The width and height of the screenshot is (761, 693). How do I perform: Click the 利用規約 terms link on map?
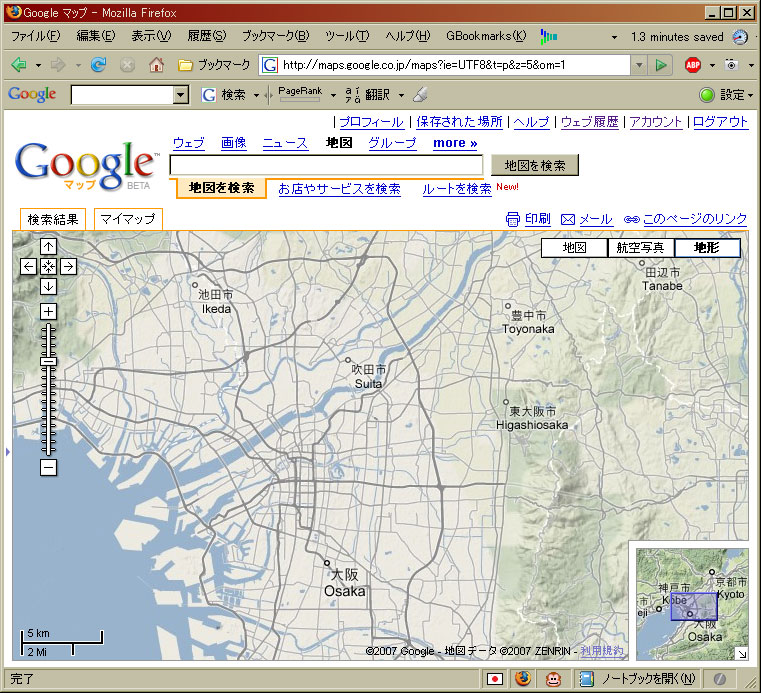(602, 651)
